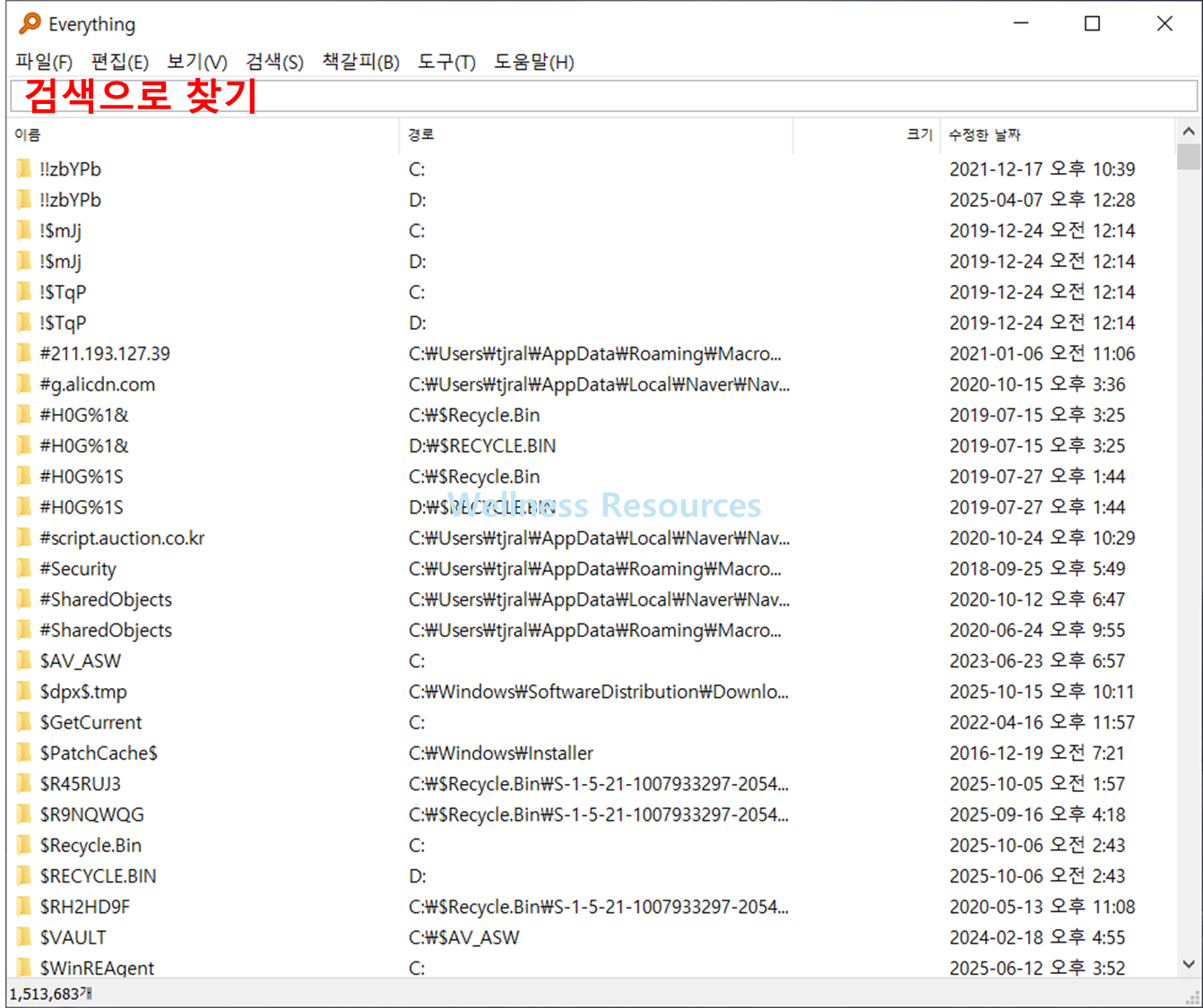Select the $GetCurrent folder
Viewport: 1203px width, 1008px height.
tap(91, 721)
